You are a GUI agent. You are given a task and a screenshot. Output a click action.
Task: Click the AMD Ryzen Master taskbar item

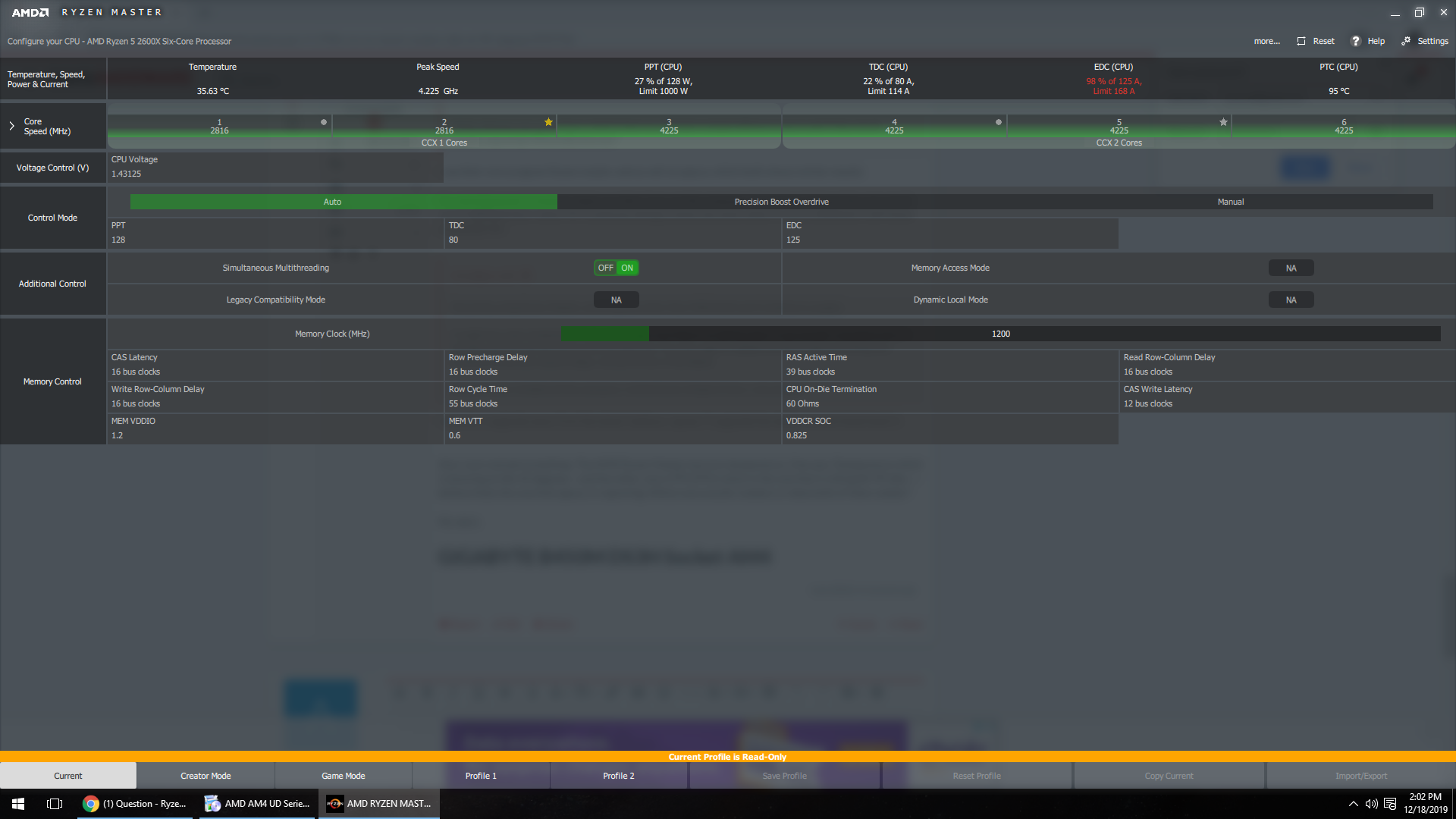379,804
